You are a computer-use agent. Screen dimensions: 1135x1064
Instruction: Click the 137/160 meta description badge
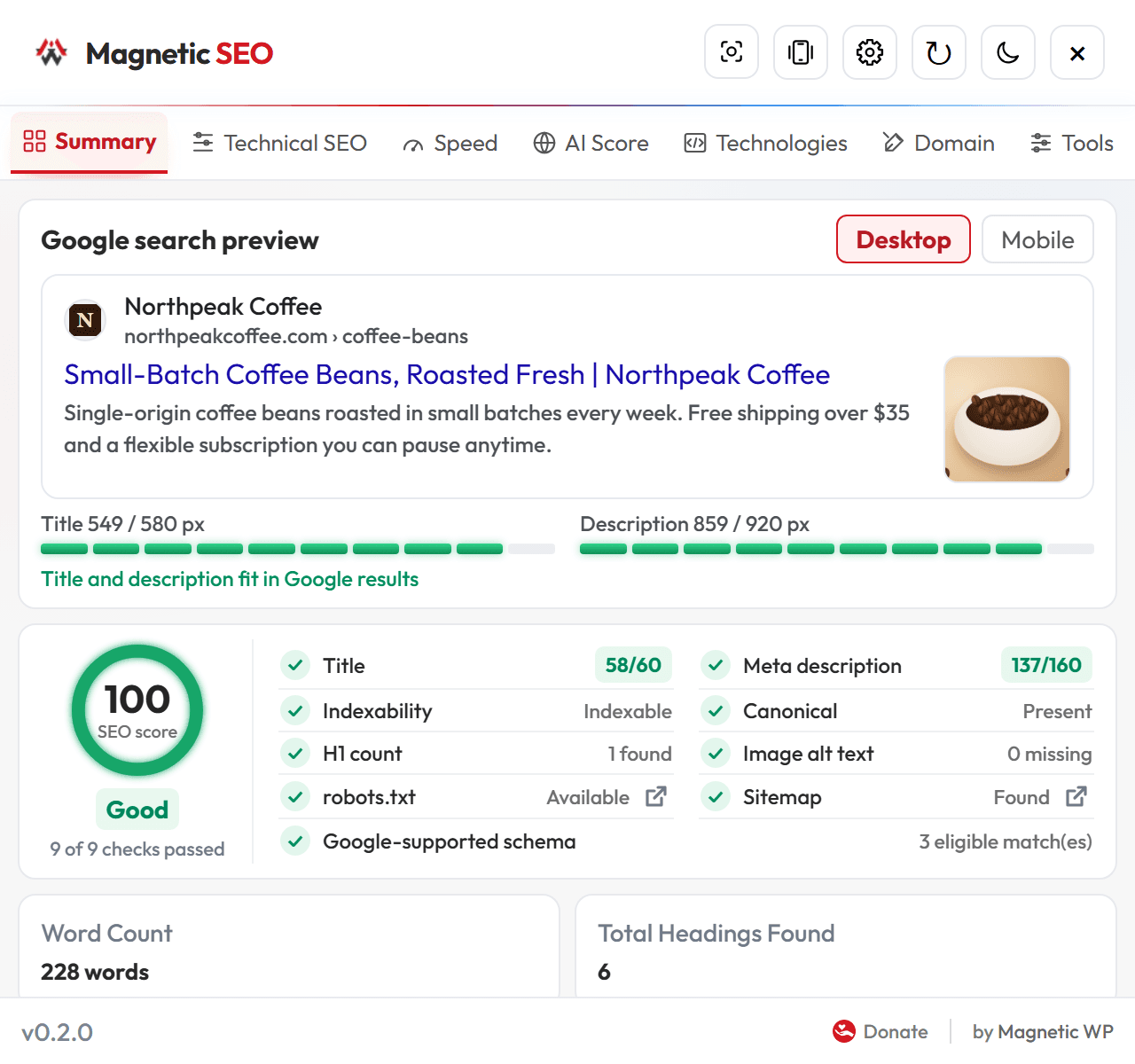1046,665
